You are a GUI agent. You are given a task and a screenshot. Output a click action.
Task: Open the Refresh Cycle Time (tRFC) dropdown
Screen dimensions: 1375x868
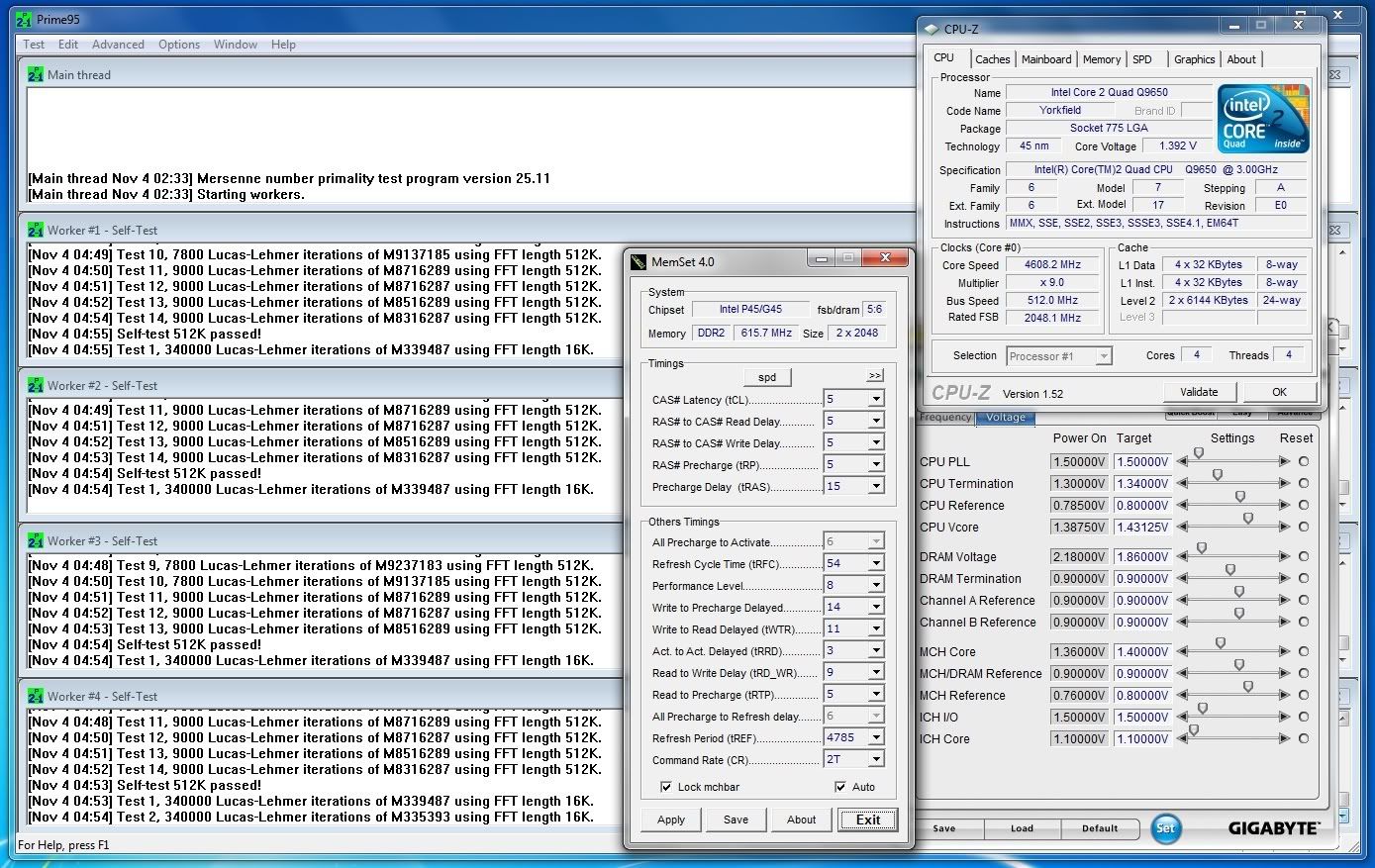click(x=876, y=563)
